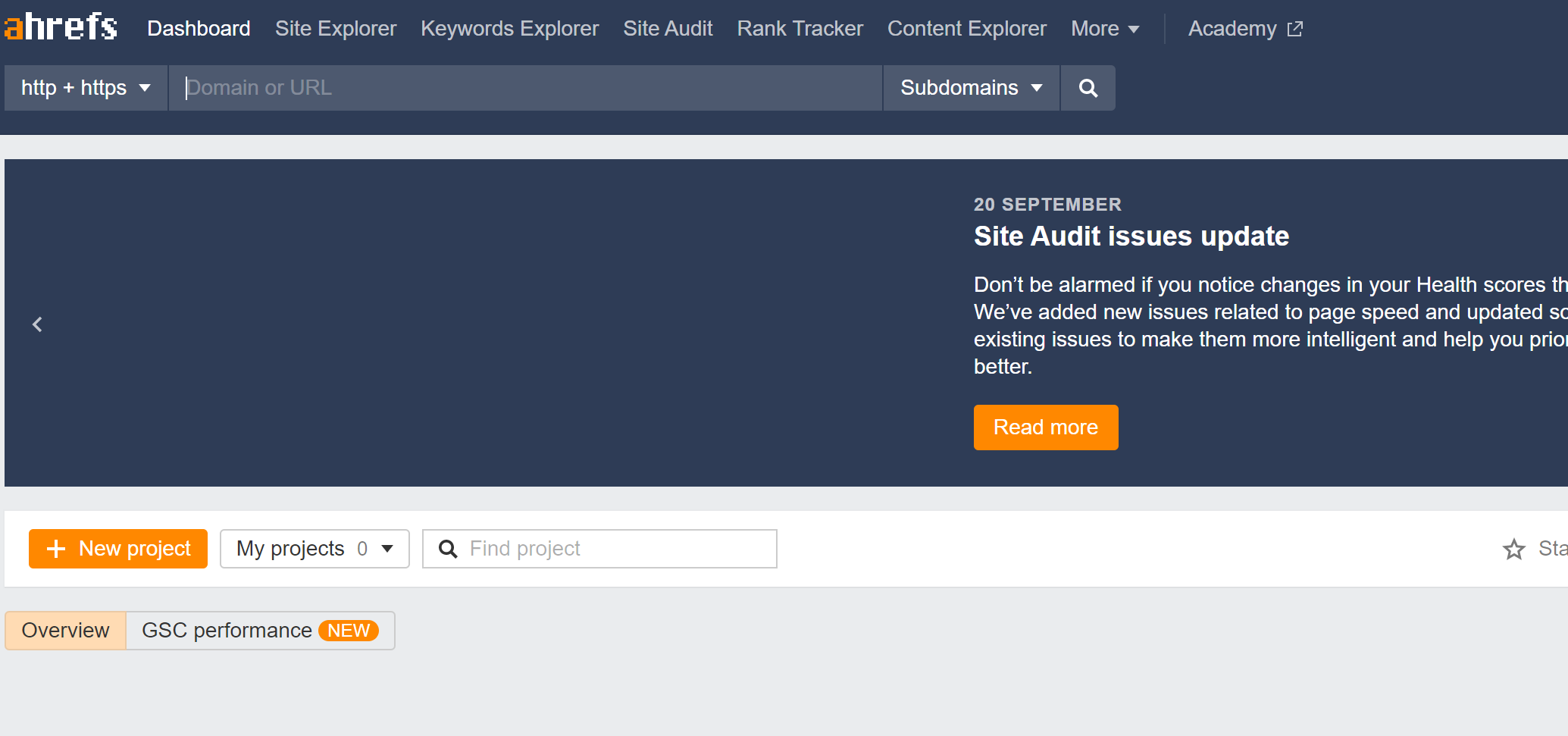Open Content Explorer
Viewport: 1568px width, 736px height.
click(x=967, y=29)
